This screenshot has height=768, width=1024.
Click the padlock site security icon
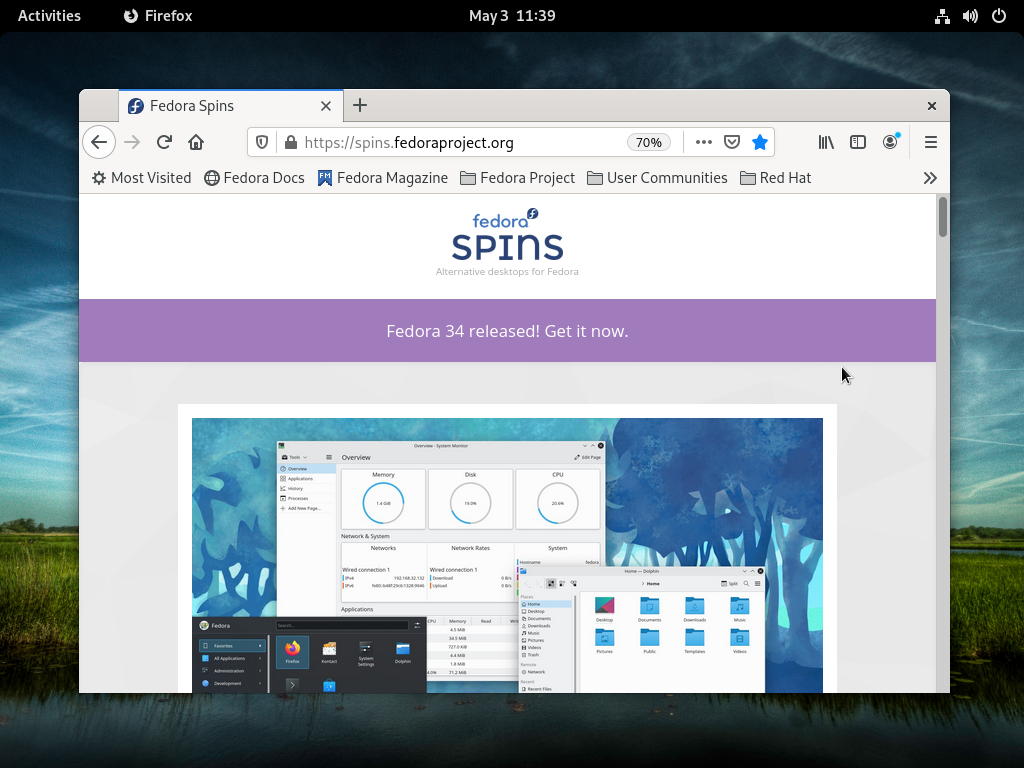pyautogui.click(x=290, y=142)
